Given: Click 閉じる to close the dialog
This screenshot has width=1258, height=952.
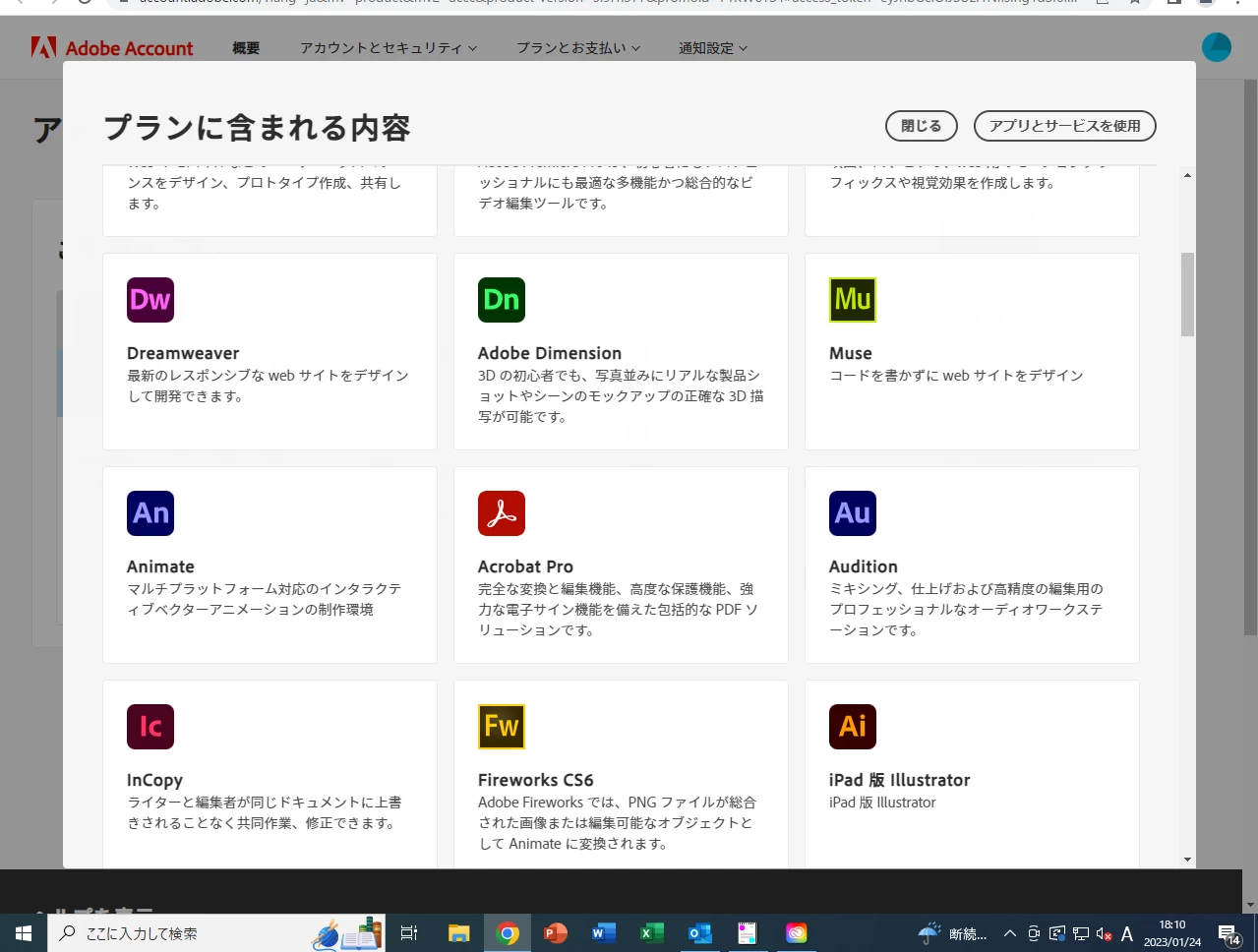Looking at the screenshot, I should coord(921,126).
